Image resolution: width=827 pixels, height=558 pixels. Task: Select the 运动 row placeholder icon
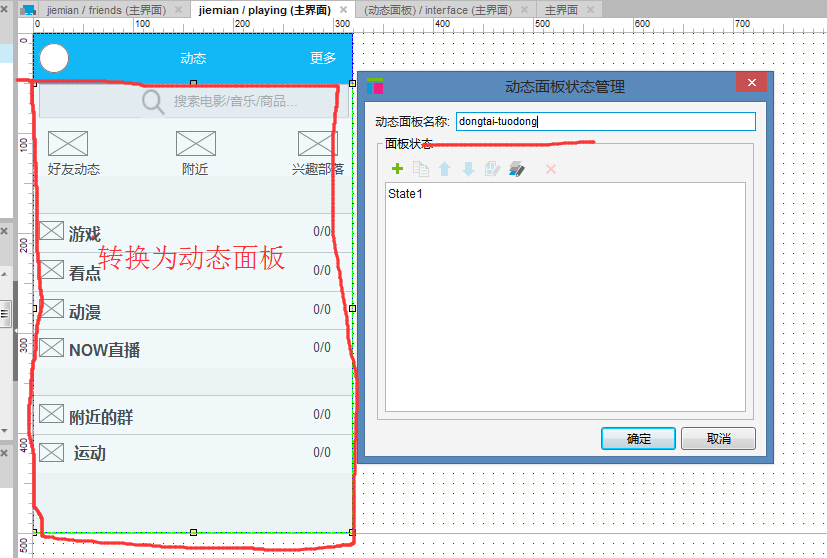[52, 453]
